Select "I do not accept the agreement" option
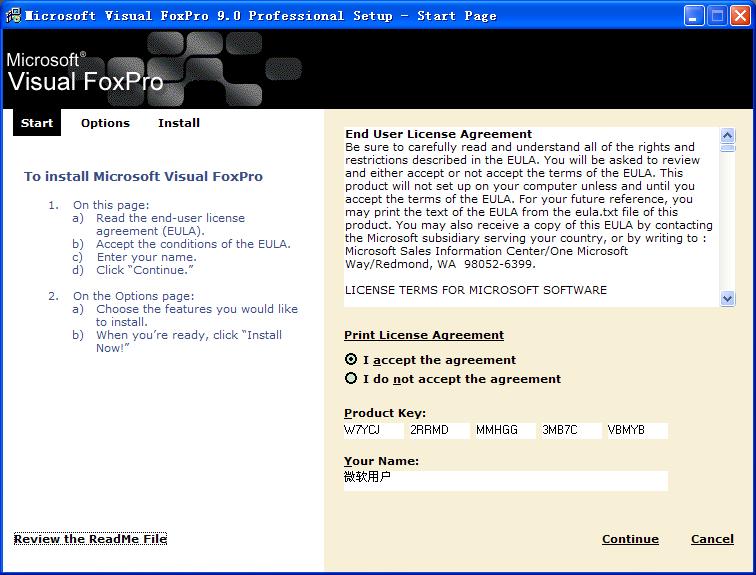756x575 pixels. tap(351, 378)
